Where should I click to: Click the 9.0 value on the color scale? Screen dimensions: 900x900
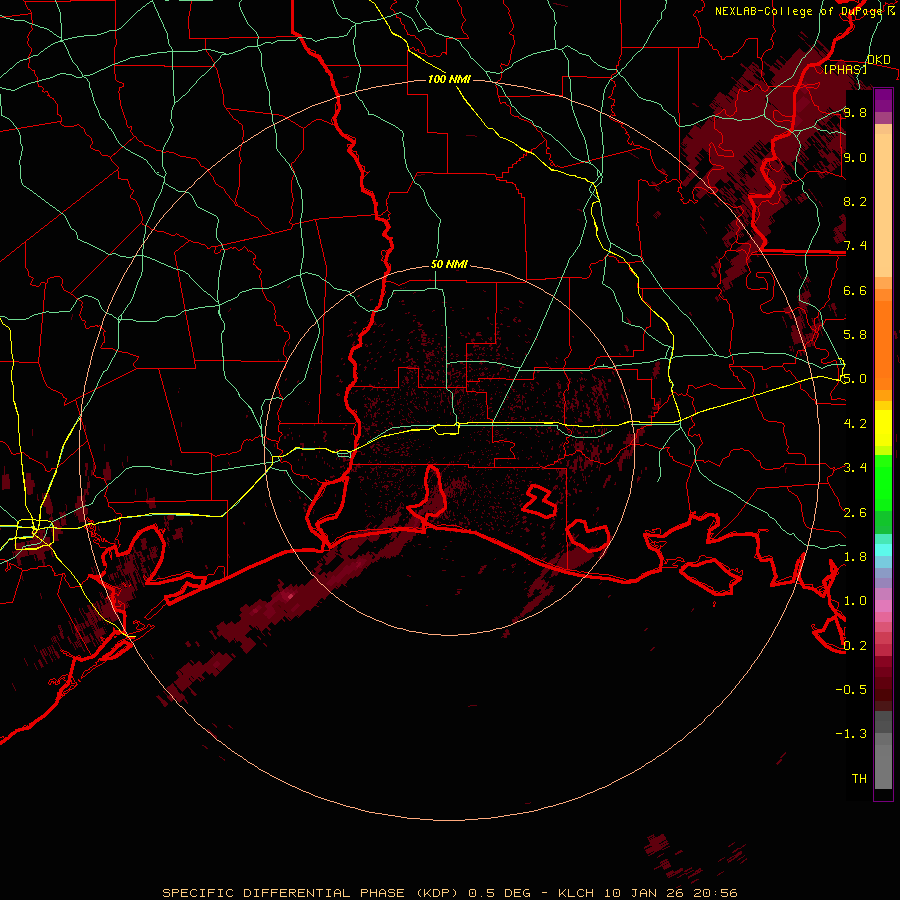[855, 158]
